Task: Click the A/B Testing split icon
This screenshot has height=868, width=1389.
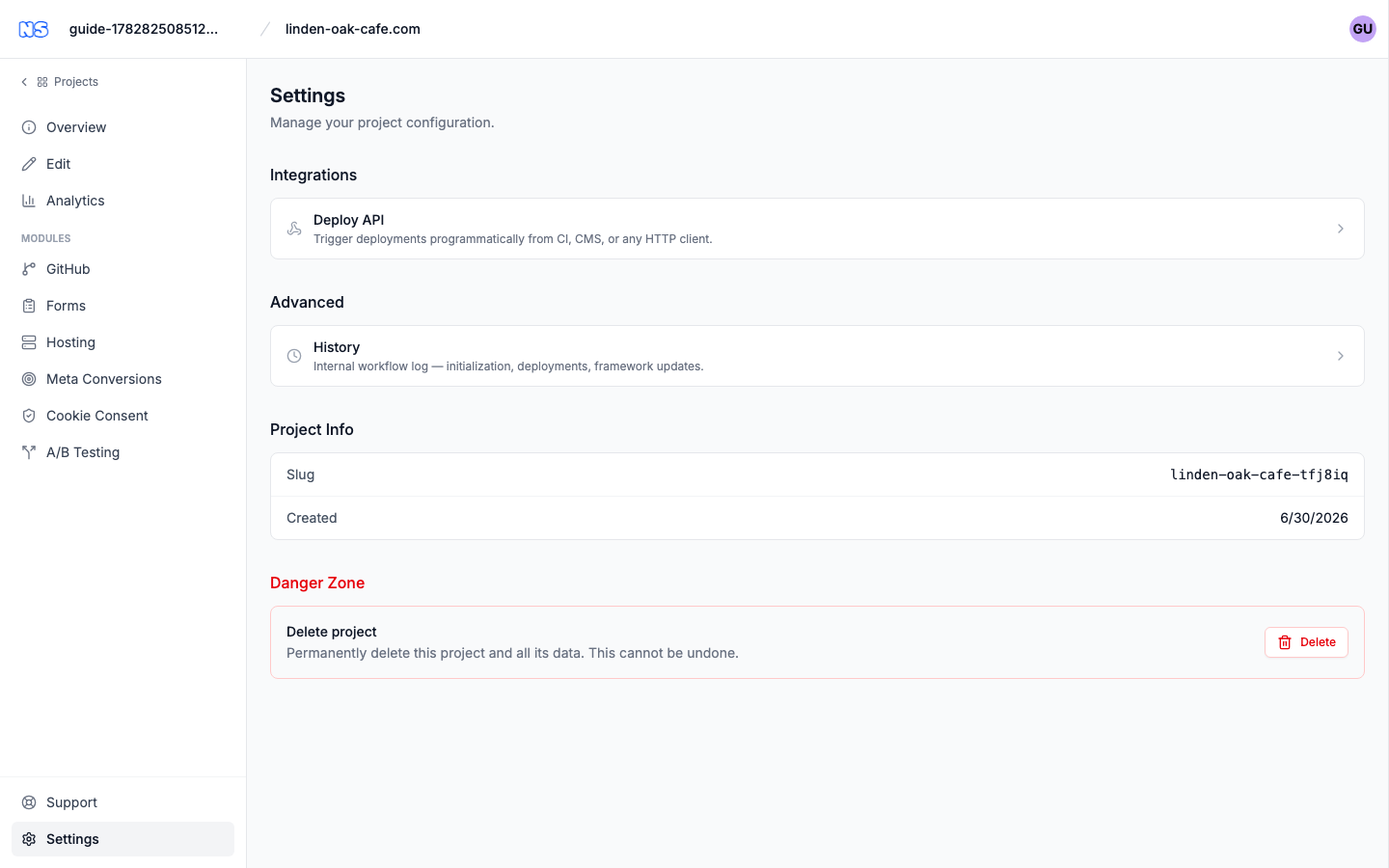Action: click(x=29, y=452)
